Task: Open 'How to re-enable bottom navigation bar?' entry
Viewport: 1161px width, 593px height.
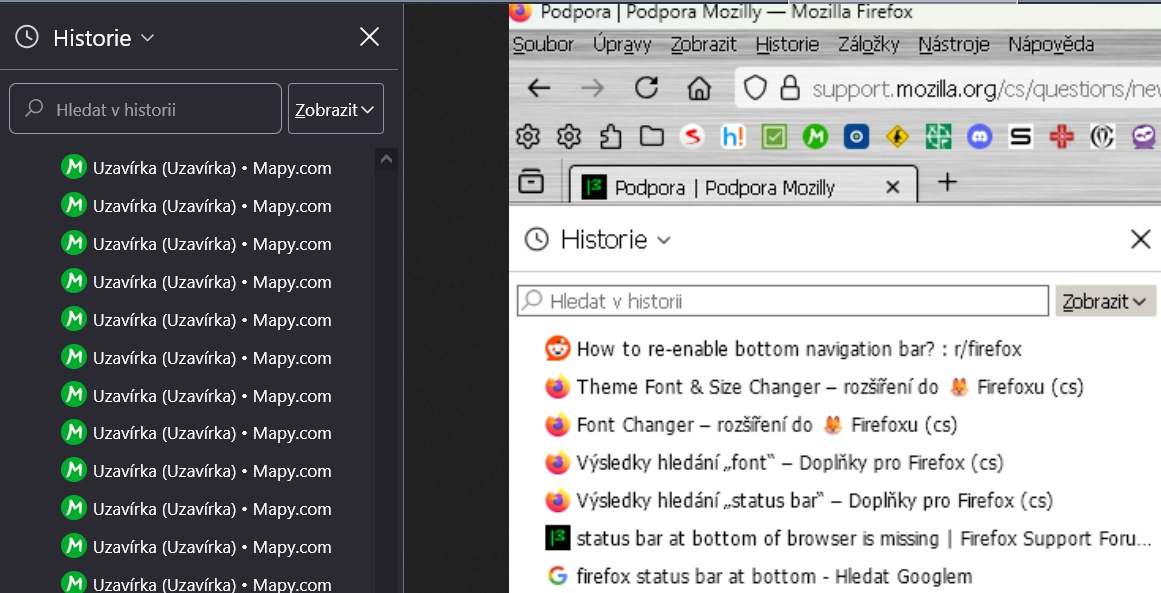Action: coord(783,349)
